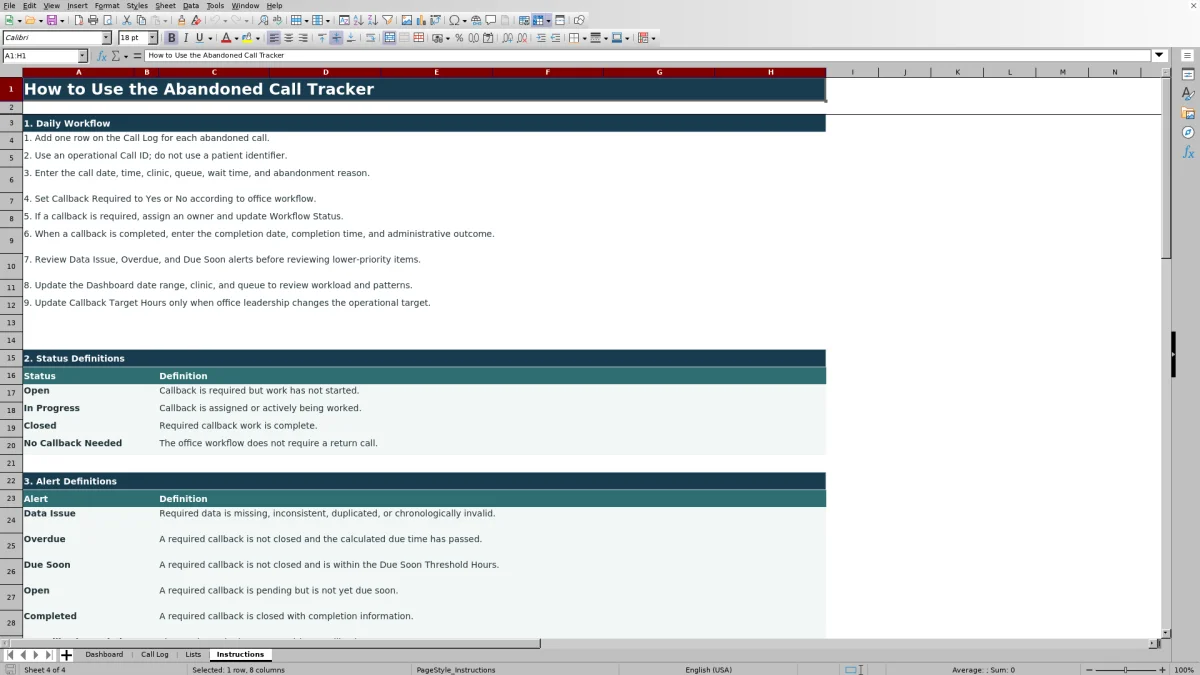
Task: Click the Undo arrow icon
Action: pyautogui.click(x=215, y=20)
